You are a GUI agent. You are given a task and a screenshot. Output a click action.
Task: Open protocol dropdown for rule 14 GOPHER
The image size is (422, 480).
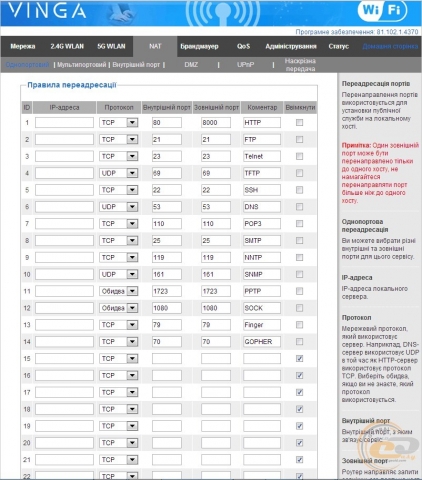point(118,342)
